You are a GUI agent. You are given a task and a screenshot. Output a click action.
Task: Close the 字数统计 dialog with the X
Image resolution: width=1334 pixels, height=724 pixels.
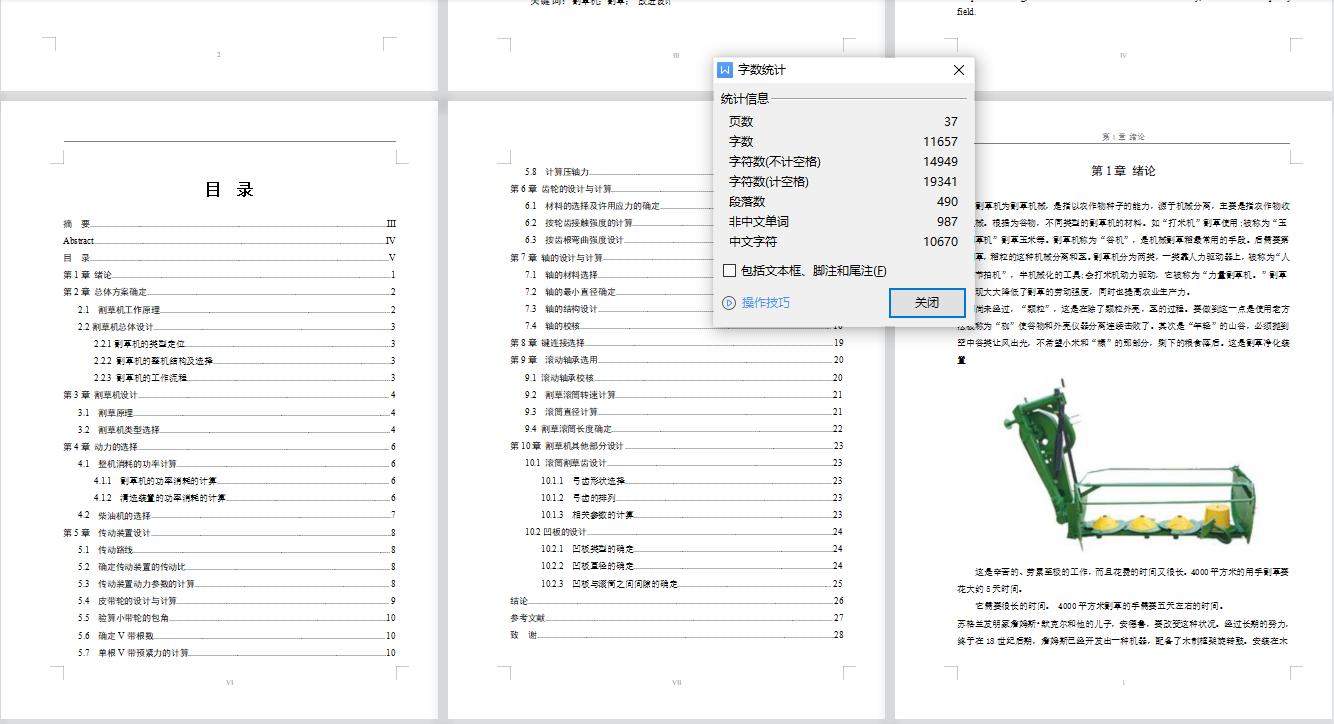(x=958, y=70)
